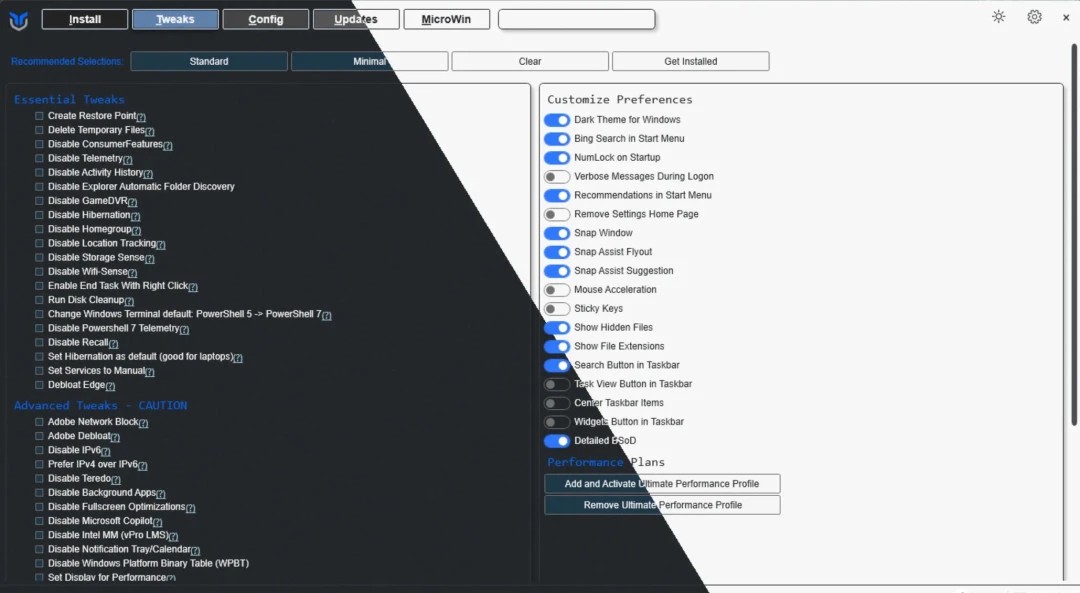Disable the Detailed BSoD toggle
Viewport: 1080px width, 593px height.
point(556,441)
